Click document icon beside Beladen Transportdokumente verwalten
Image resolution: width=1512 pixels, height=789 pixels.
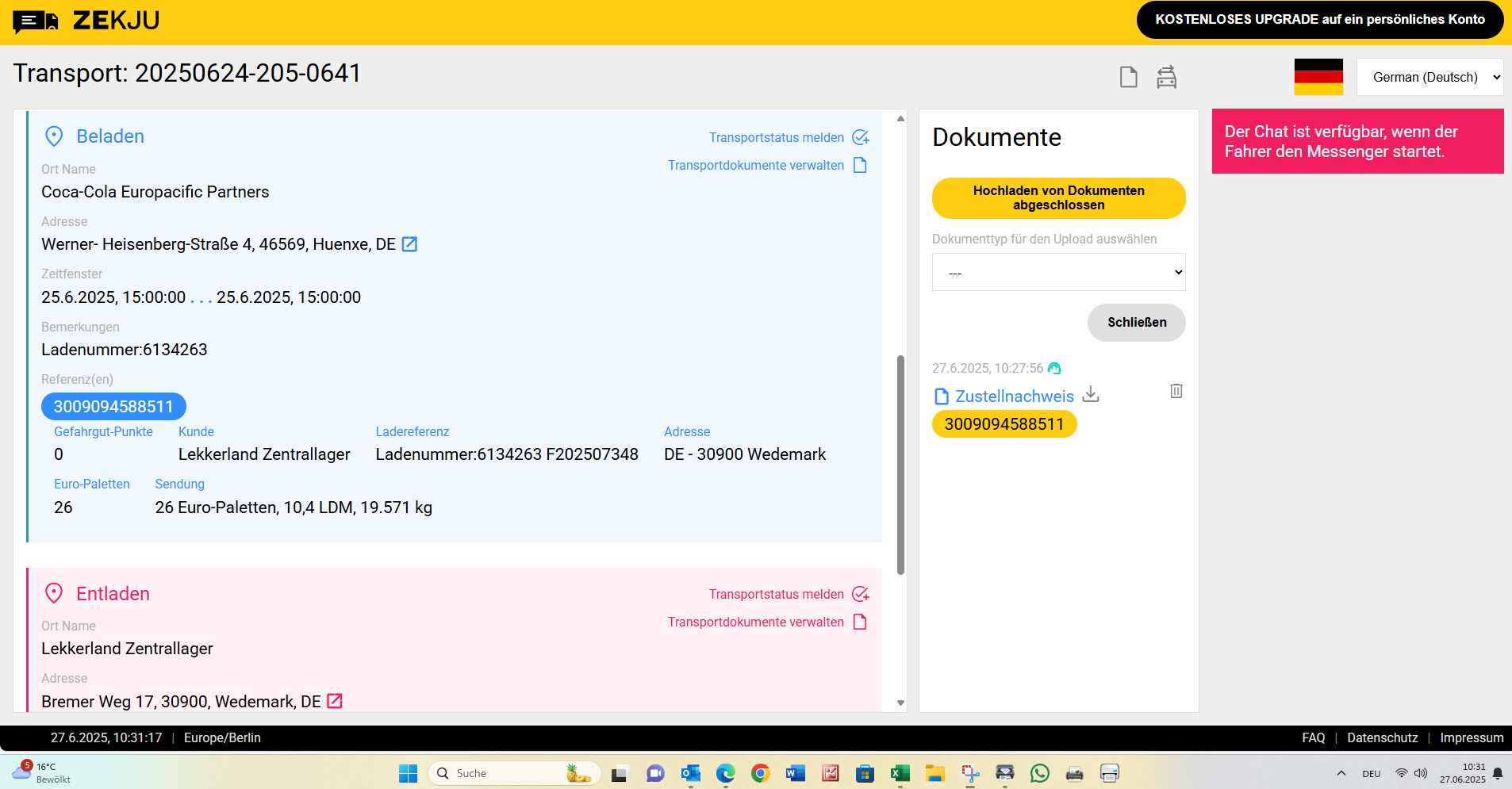(x=860, y=165)
